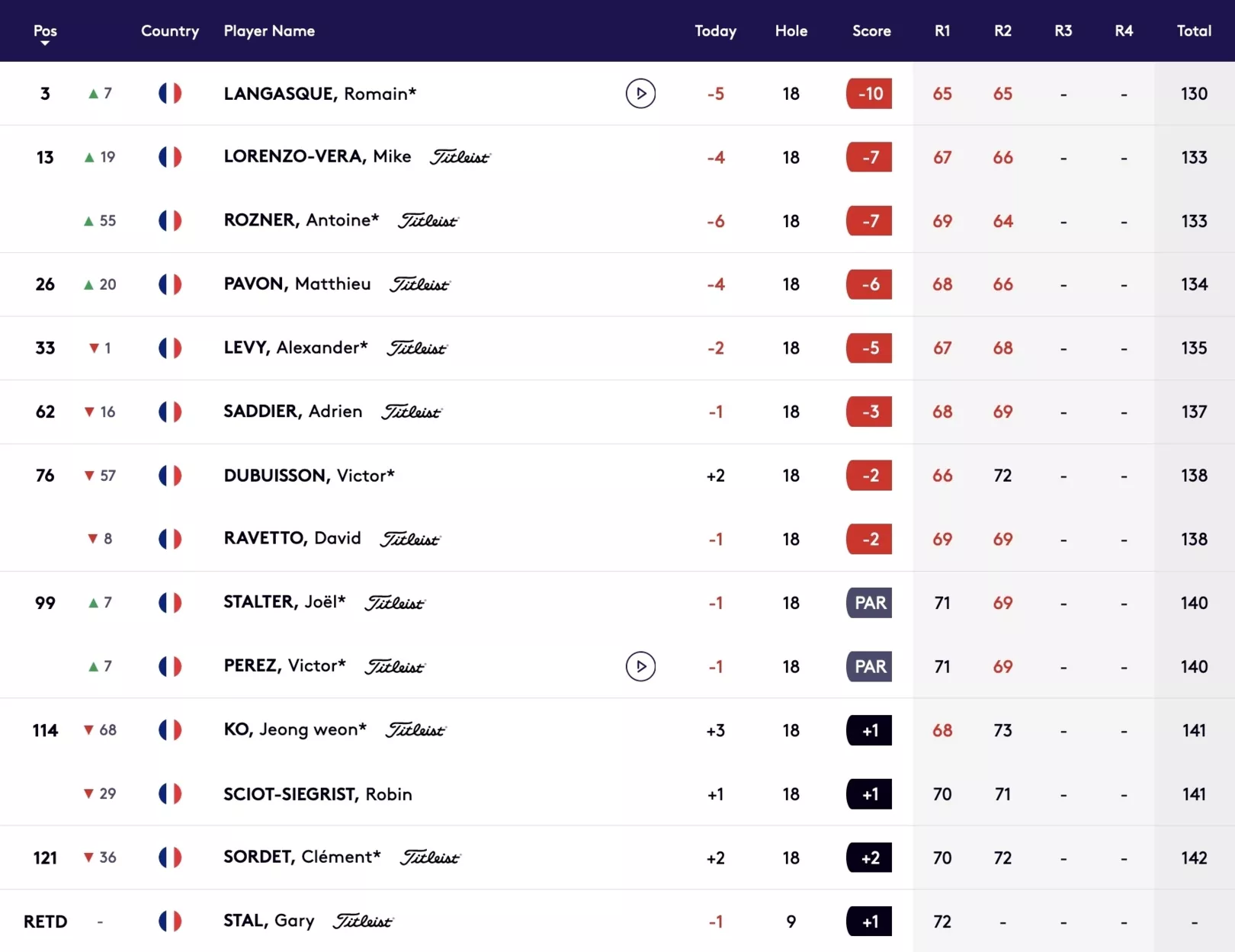Image resolution: width=1235 pixels, height=952 pixels.
Task: Click French flag icon for Matthieu Pavon
Action: coord(170,284)
